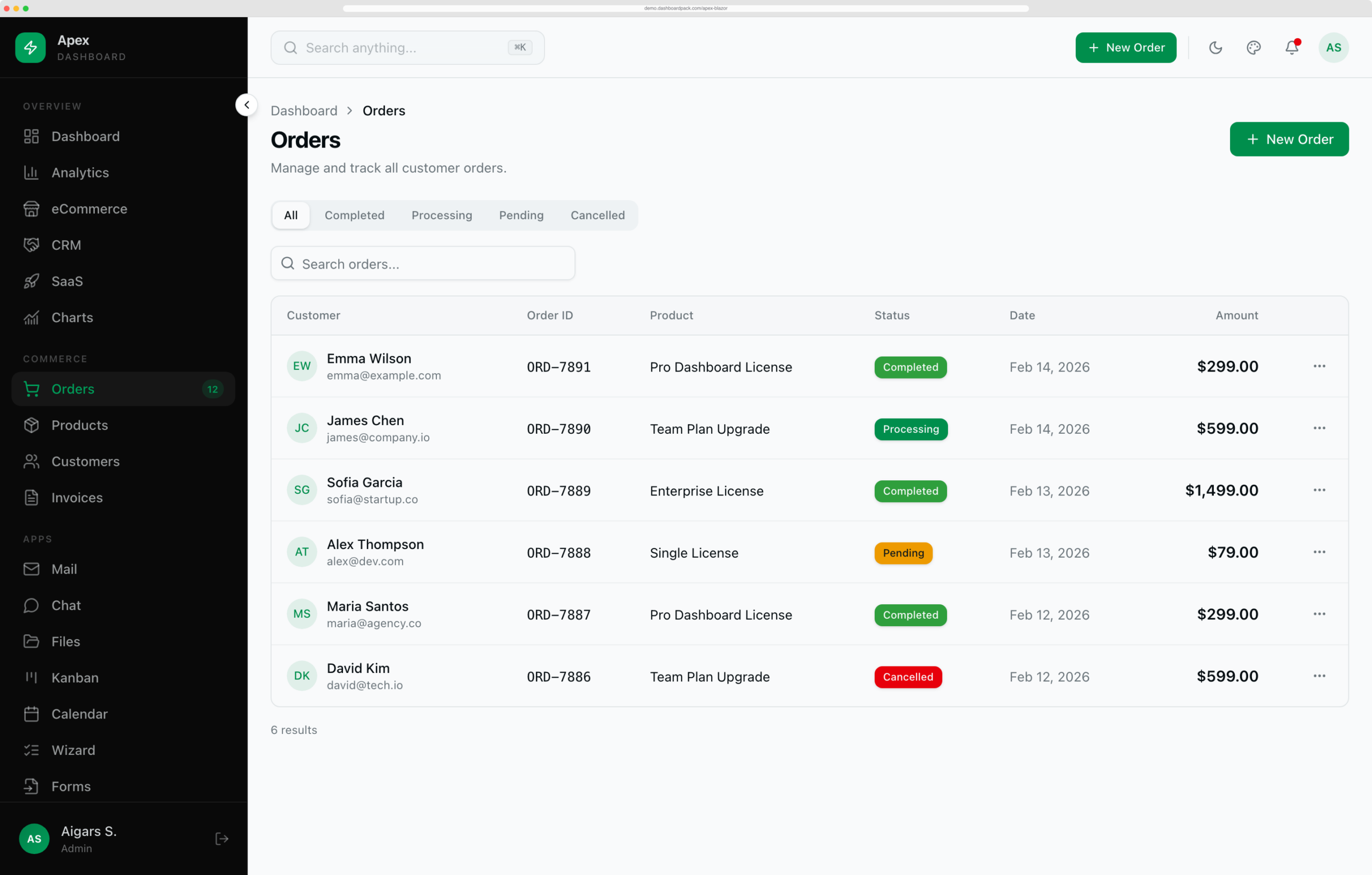
Task: Click the 12 badge on the Orders item
Action: coord(213,389)
